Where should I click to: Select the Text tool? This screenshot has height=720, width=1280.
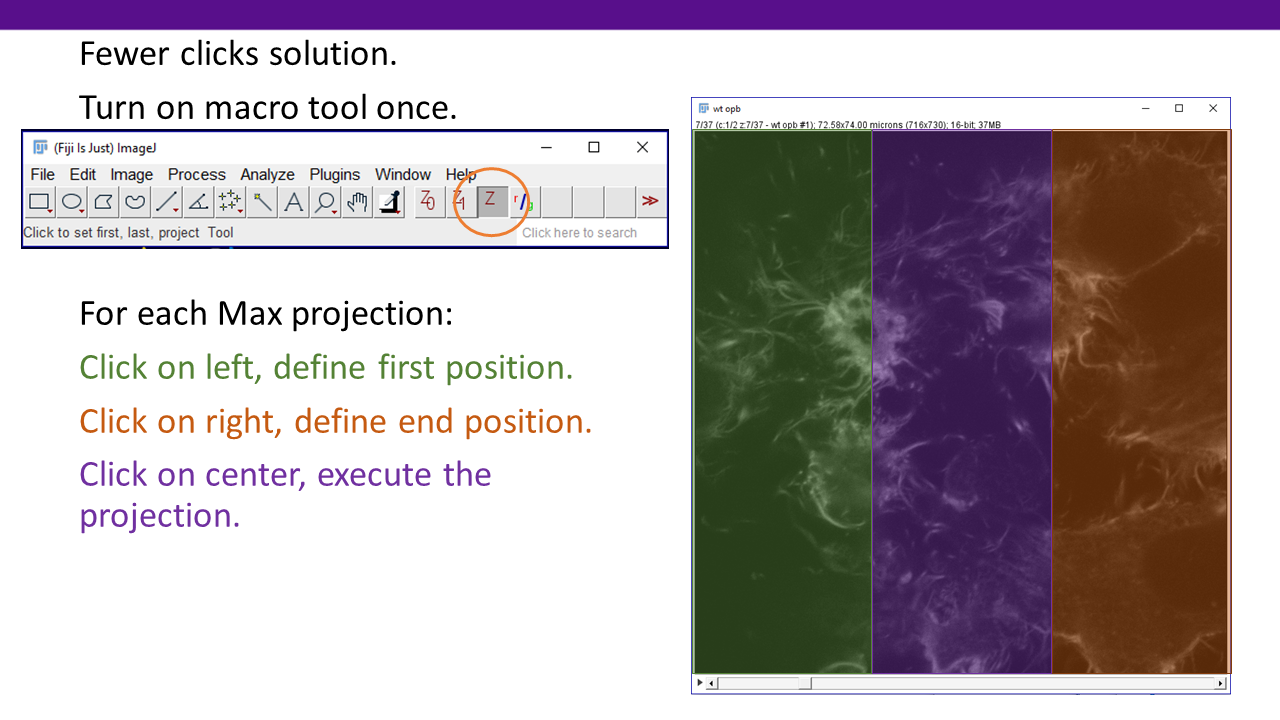pos(294,203)
